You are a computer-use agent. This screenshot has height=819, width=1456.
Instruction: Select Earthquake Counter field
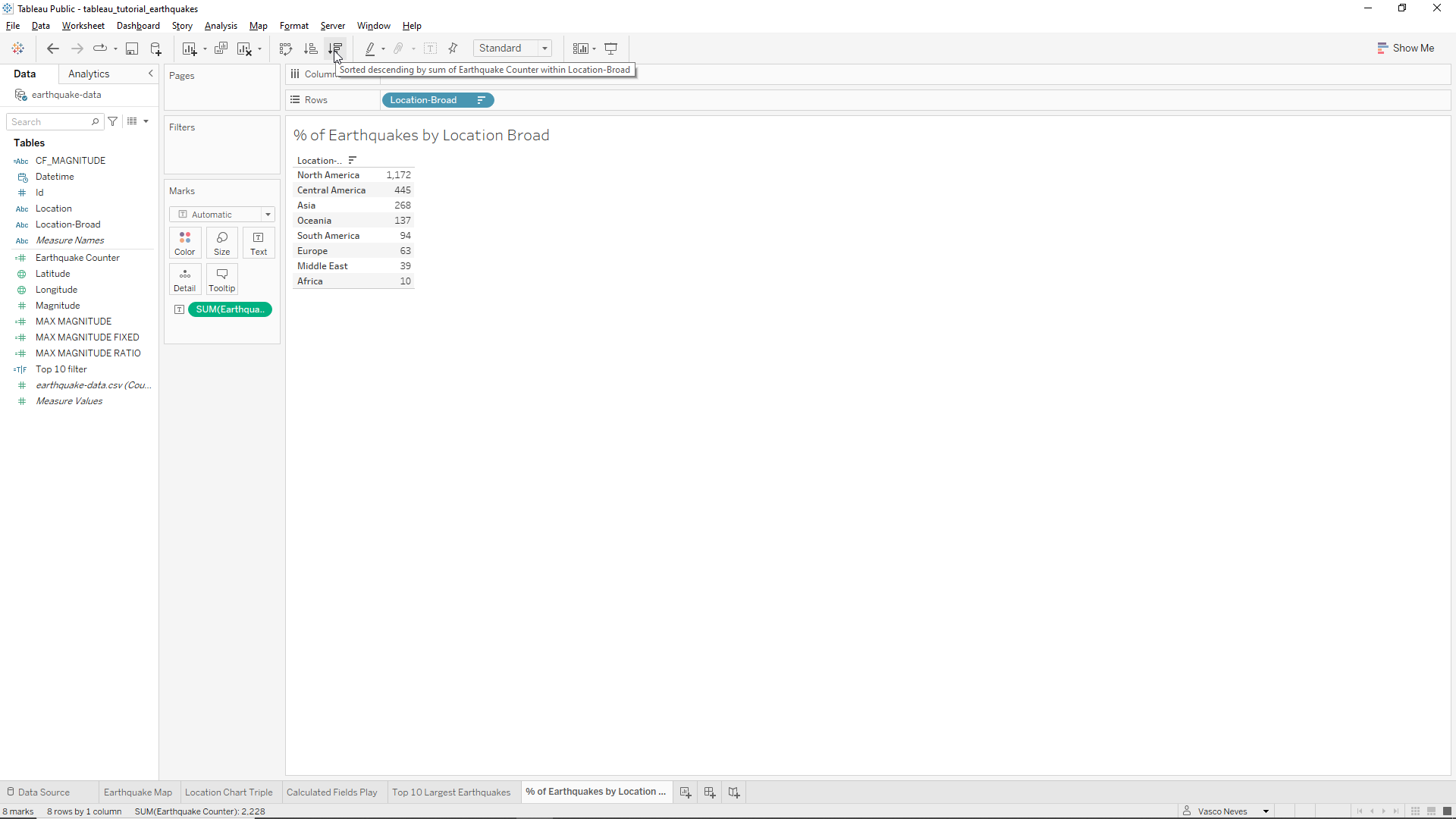(x=77, y=258)
